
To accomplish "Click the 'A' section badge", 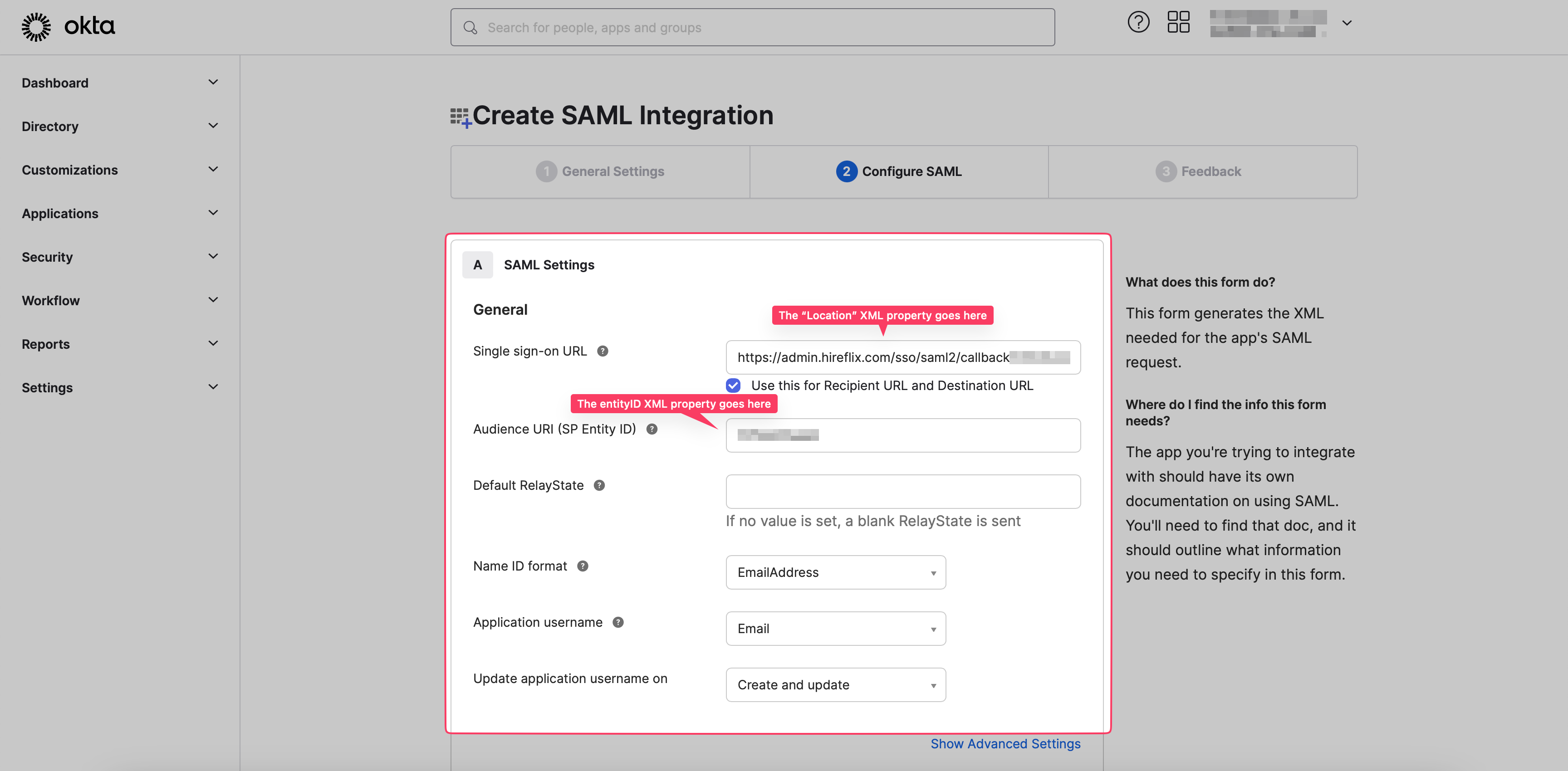I will click(478, 265).
